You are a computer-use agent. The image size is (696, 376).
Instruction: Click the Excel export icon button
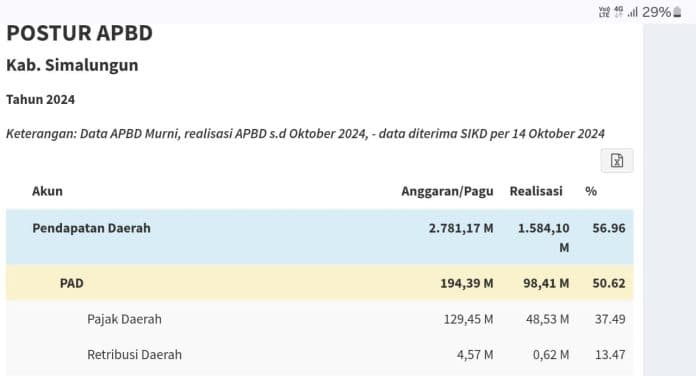tap(617, 161)
